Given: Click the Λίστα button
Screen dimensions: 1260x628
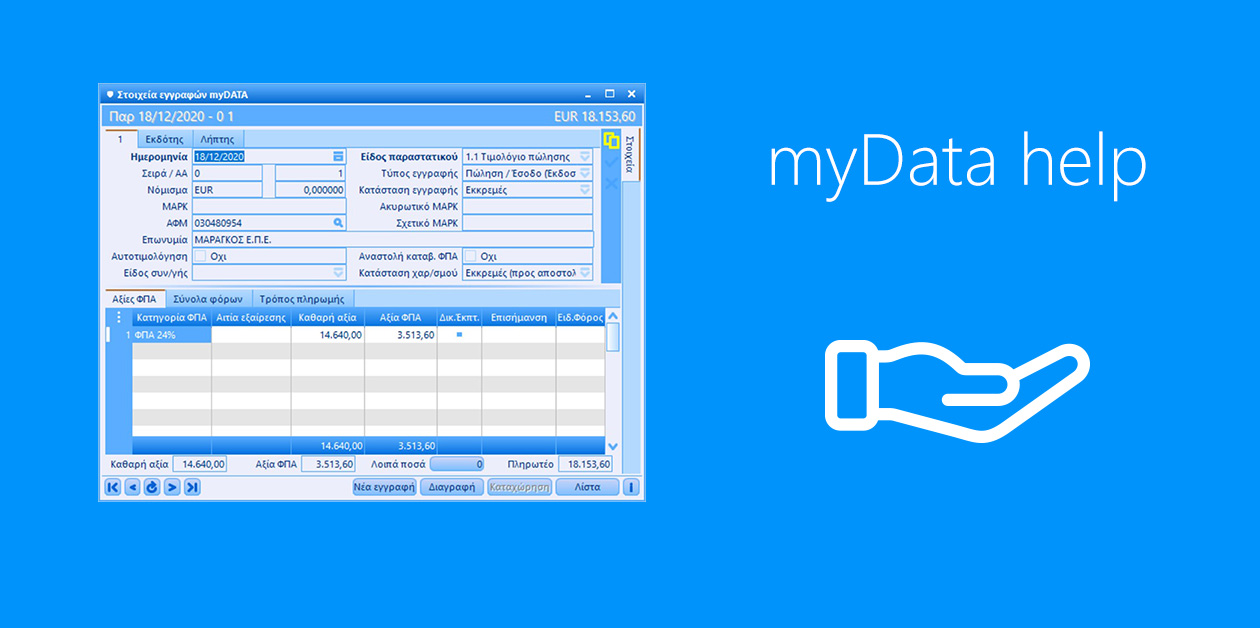Looking at the screenshot, I should 587,487.
